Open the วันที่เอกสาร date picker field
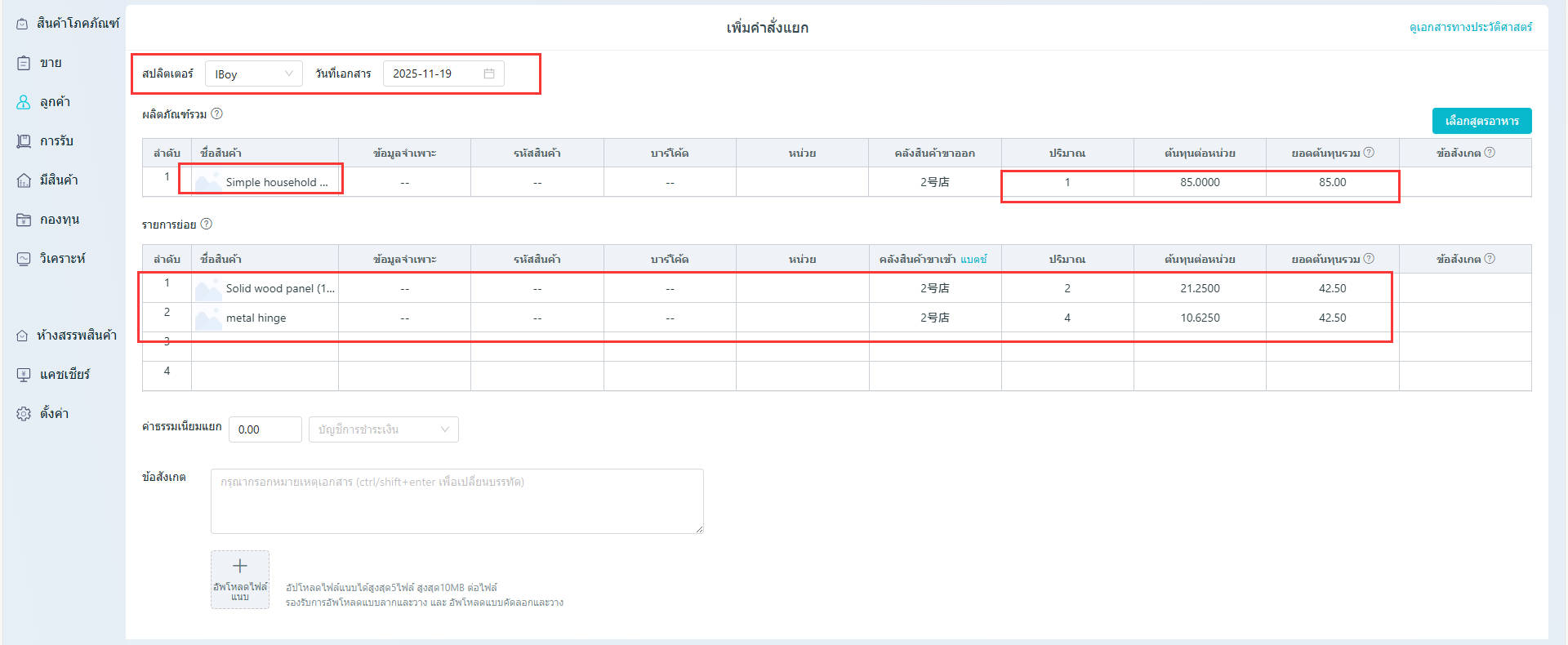Viewport: 1568px width, 645px height. [x=434, y=73]
